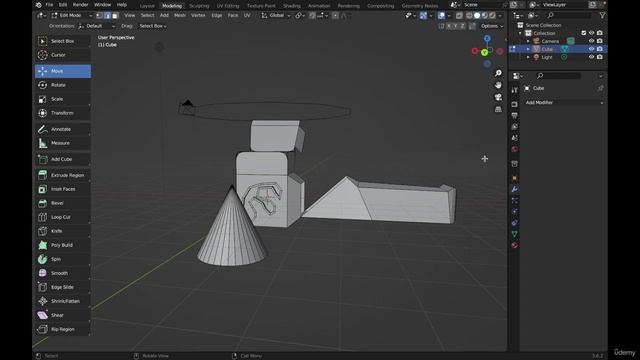Choose the Annotate tool
The image size is (640, 360).
63,129
